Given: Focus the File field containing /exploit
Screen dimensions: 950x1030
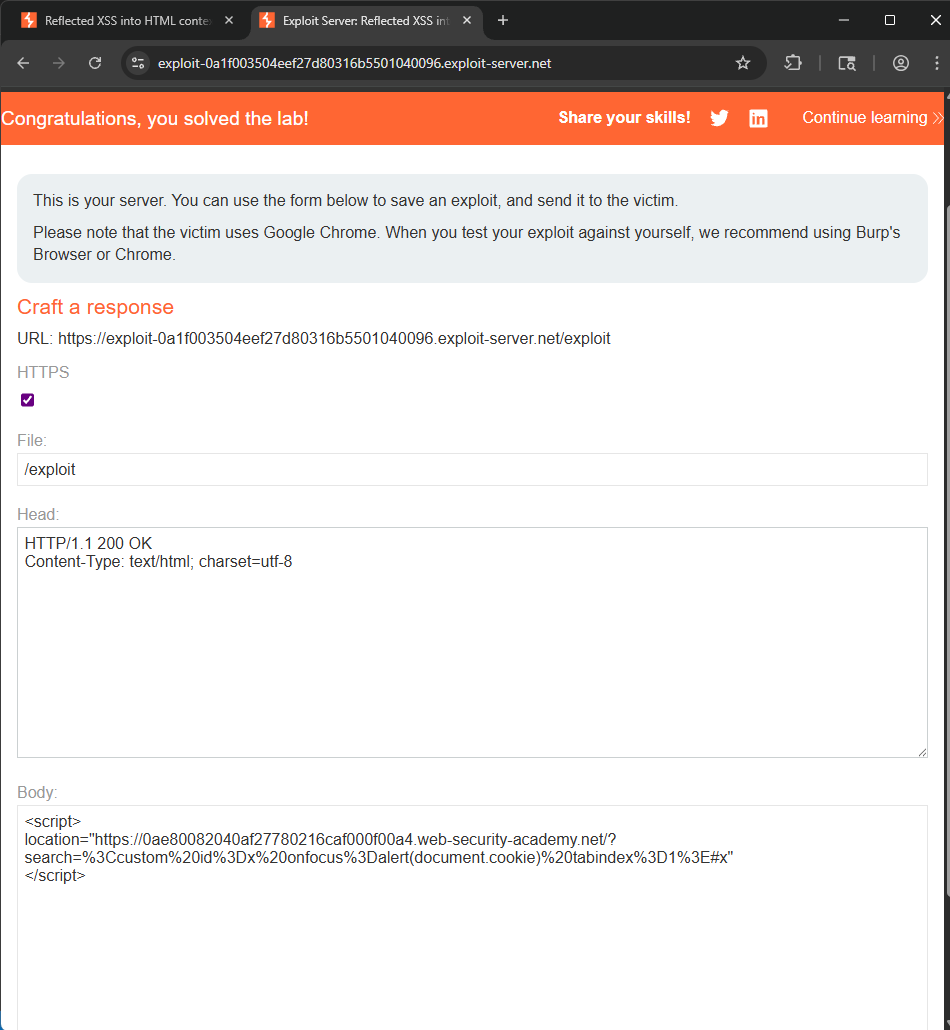Looking at the screenshot, I should pos(472,470).
